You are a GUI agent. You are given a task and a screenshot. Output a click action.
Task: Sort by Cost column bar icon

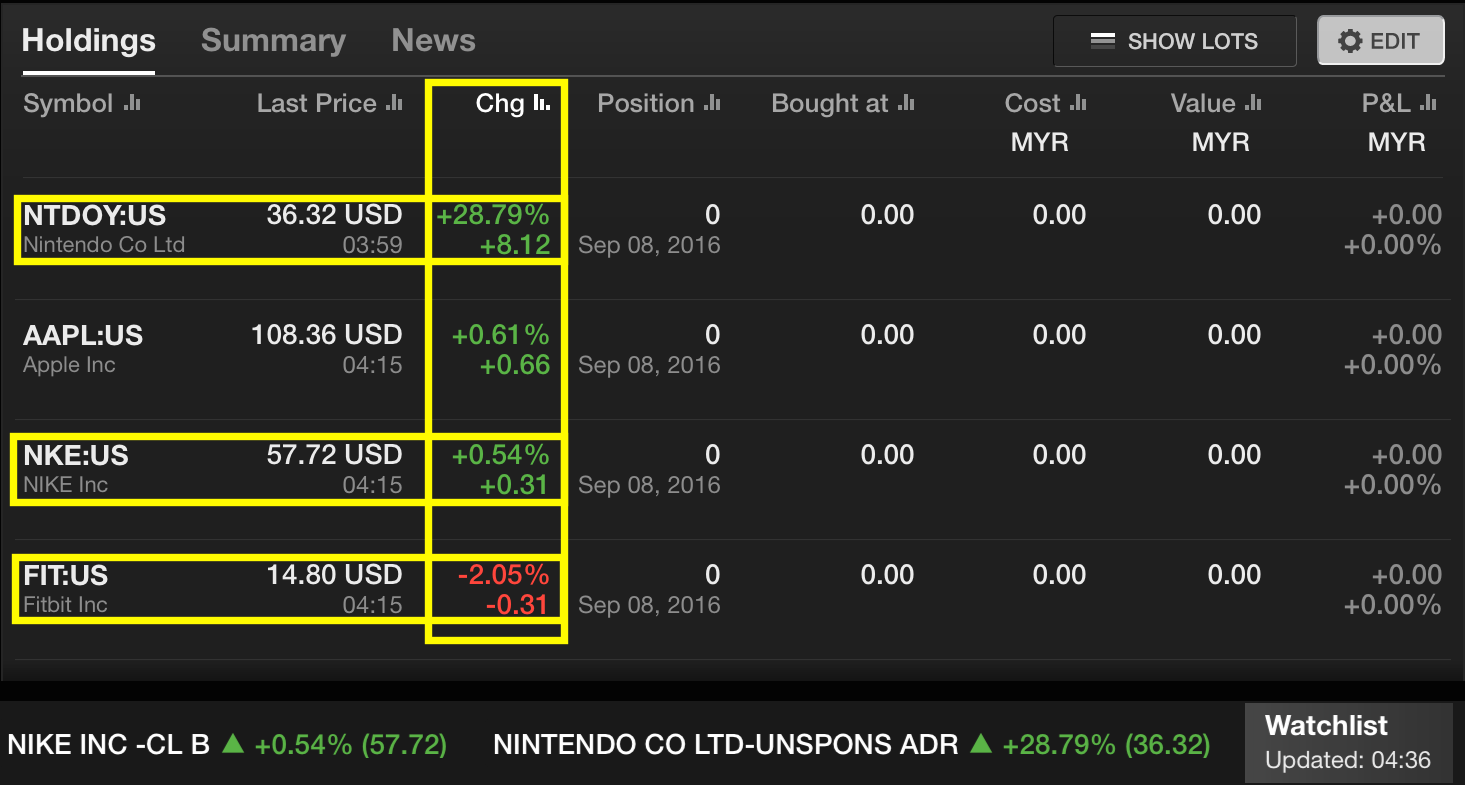1078,103
